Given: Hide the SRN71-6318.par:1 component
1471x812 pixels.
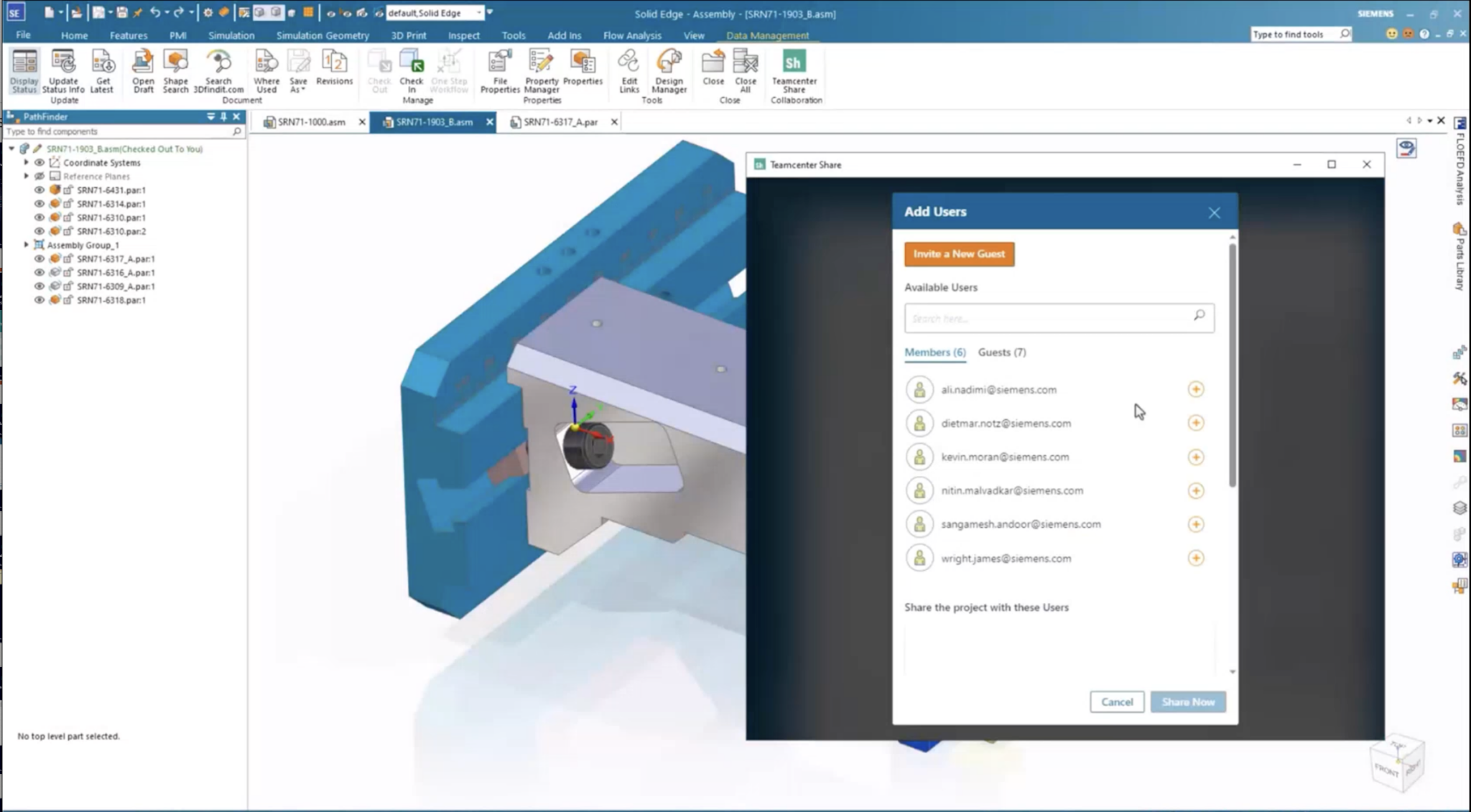Looking at the screenshot, I should pos(40,299).
